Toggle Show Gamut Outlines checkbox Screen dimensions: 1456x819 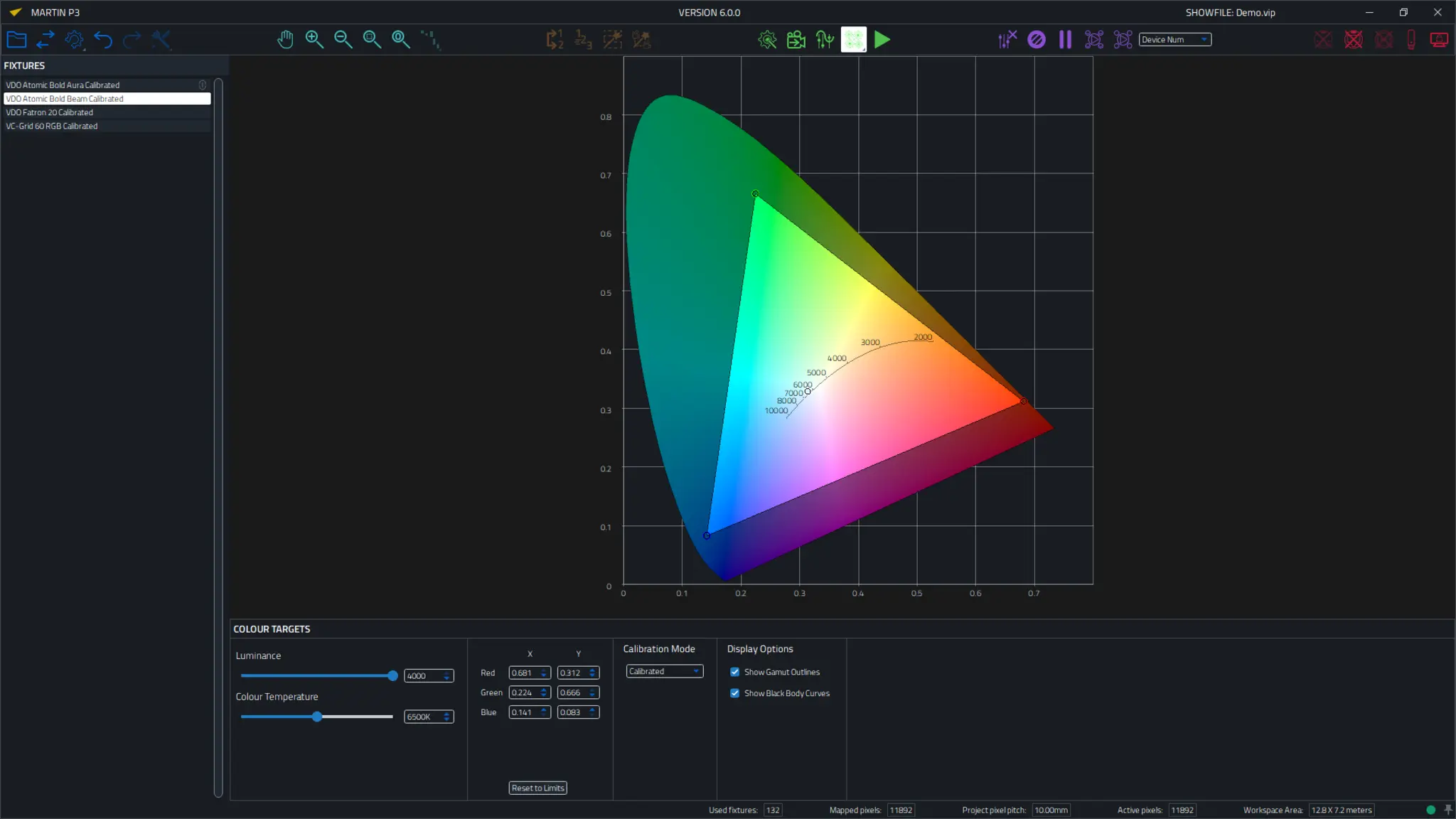coord(735,672)
